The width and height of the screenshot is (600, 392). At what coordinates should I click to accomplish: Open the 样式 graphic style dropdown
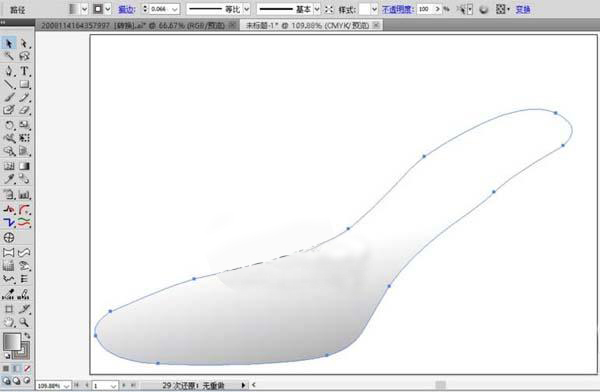coord(374,9)
